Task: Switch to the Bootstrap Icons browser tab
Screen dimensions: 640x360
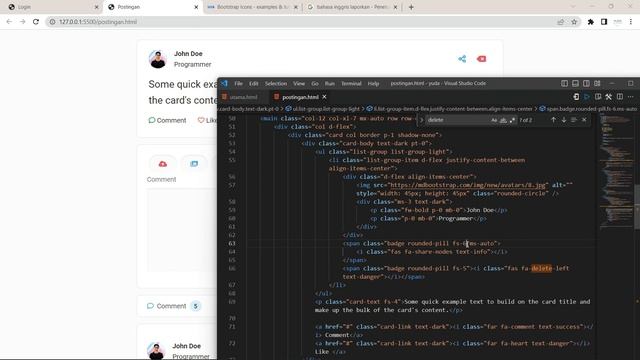Action: point(252,7)
